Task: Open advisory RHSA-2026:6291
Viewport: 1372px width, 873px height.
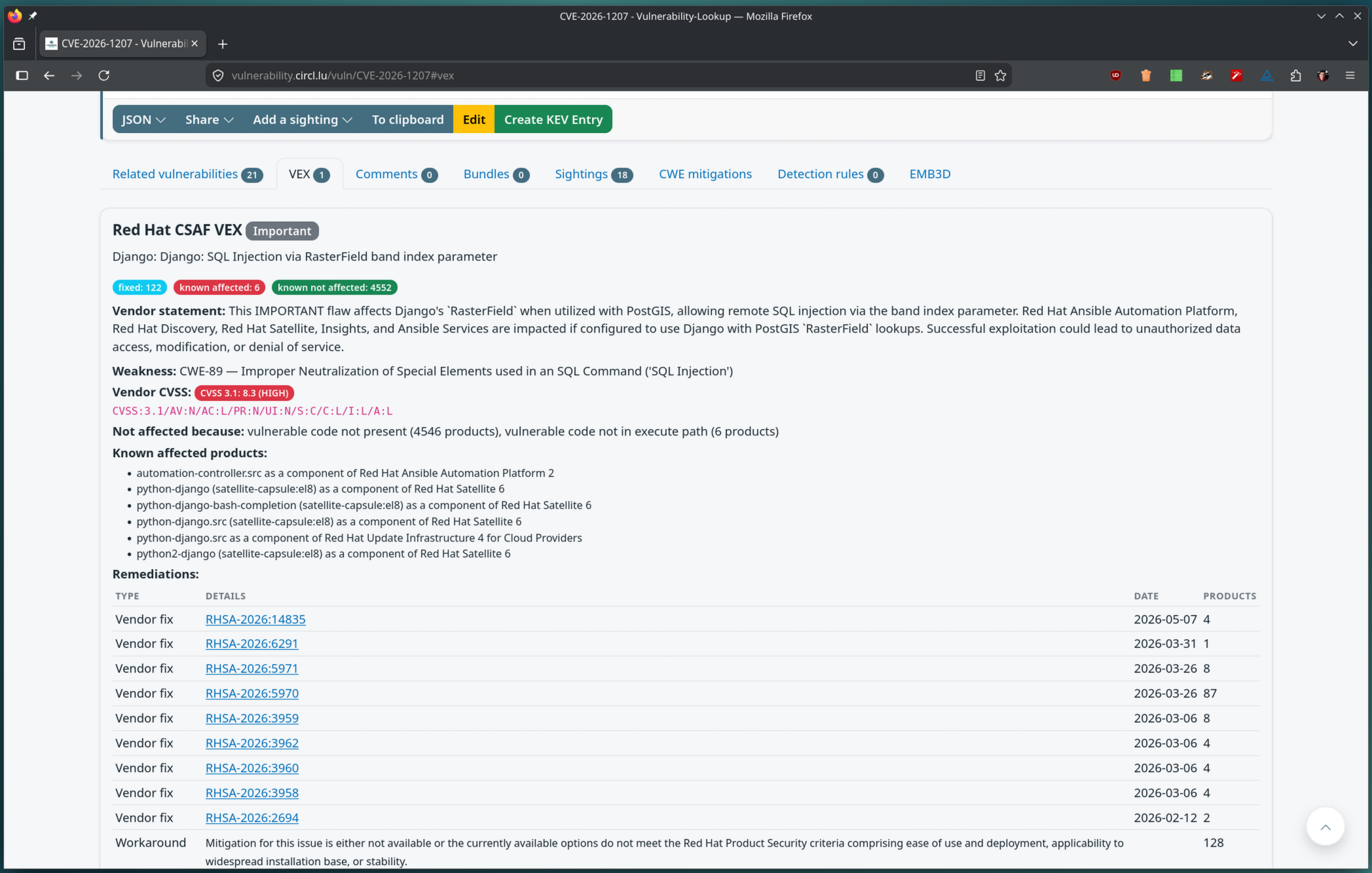Action: tap(251, 644)
